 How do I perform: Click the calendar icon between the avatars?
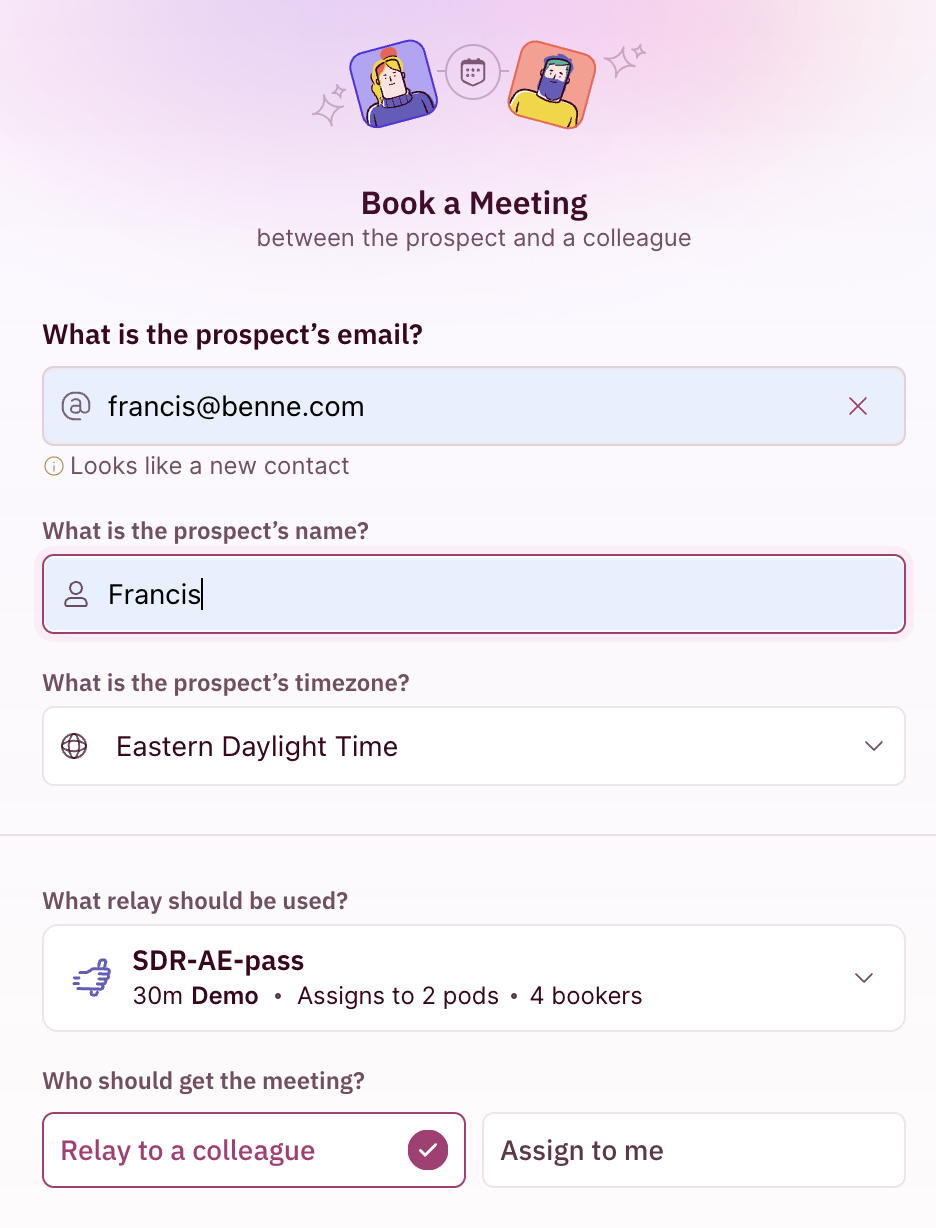pyautogui.click(x=472, y=72)
